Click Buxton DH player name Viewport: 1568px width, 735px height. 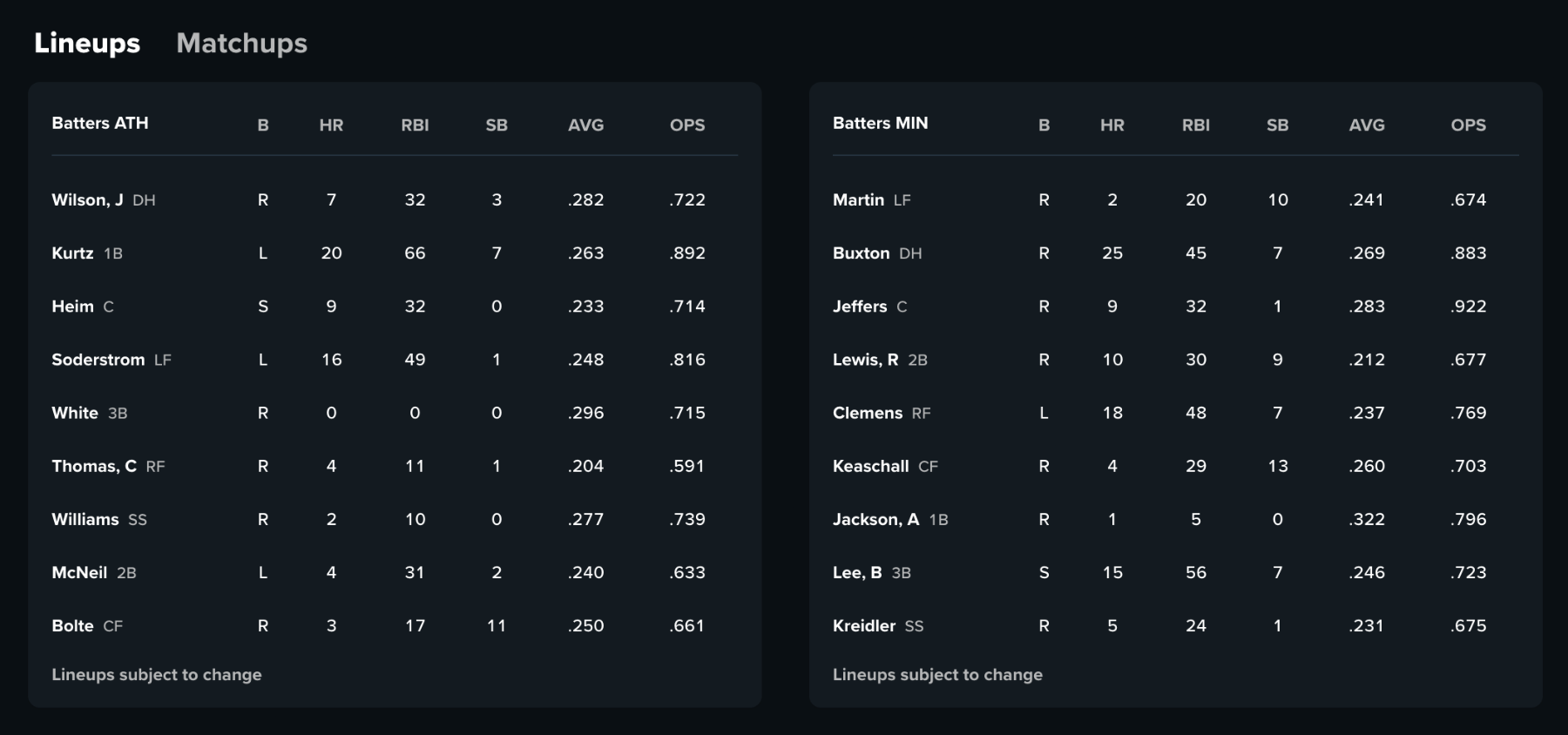click(x=877, y=253)
